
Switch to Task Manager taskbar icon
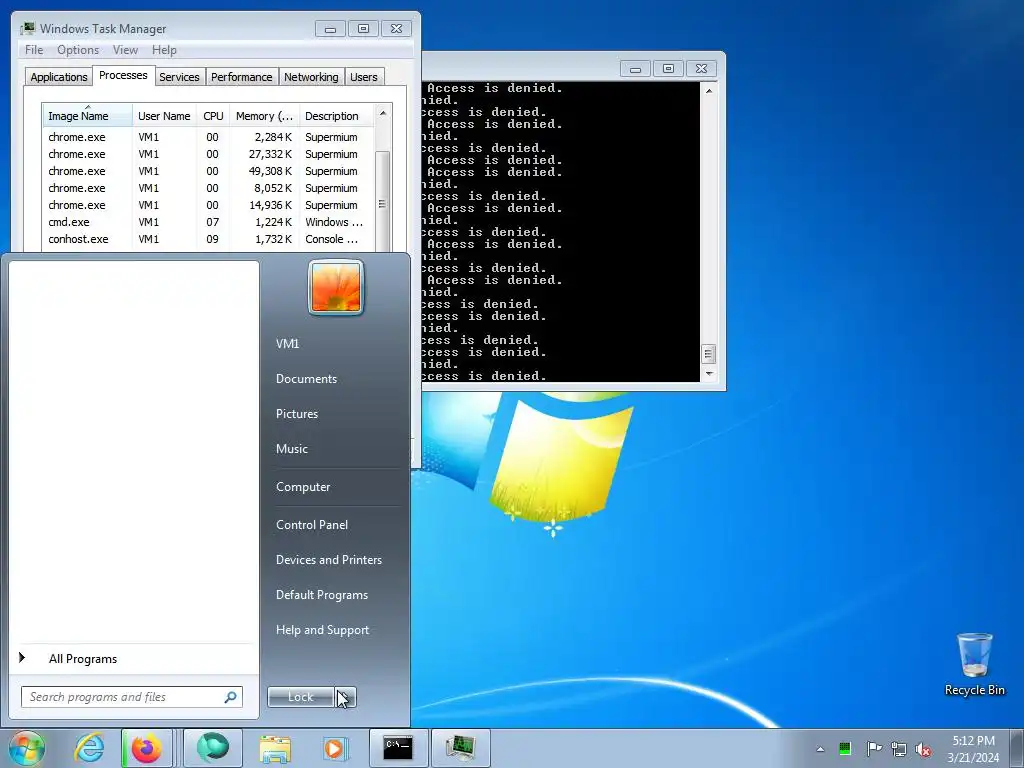(461, 748)
